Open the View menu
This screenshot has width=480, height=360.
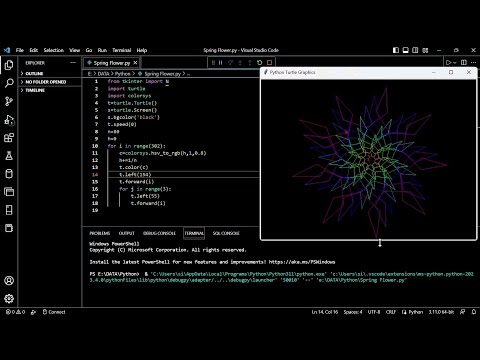tap(75, 50)
